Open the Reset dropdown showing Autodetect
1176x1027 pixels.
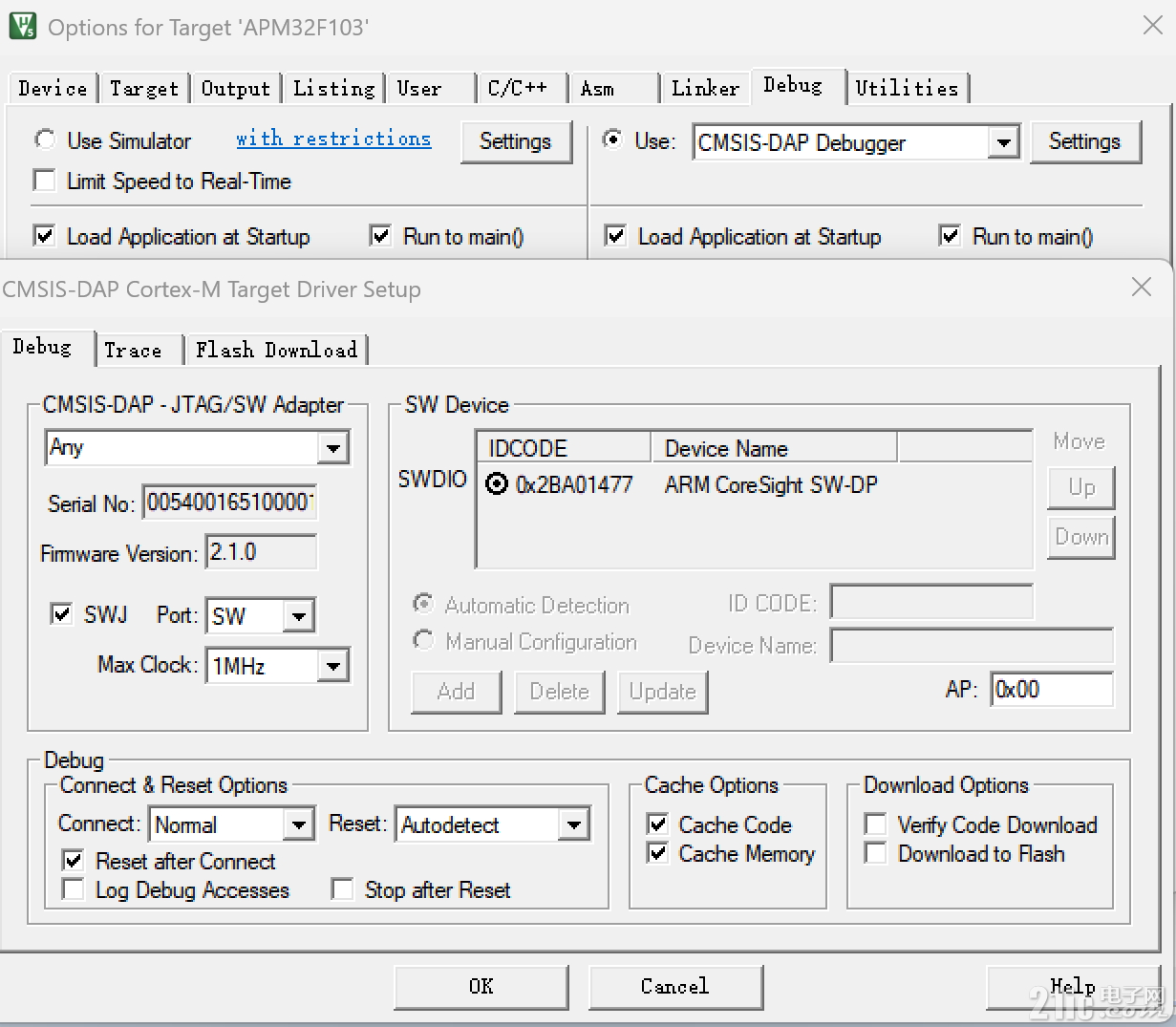573,824
